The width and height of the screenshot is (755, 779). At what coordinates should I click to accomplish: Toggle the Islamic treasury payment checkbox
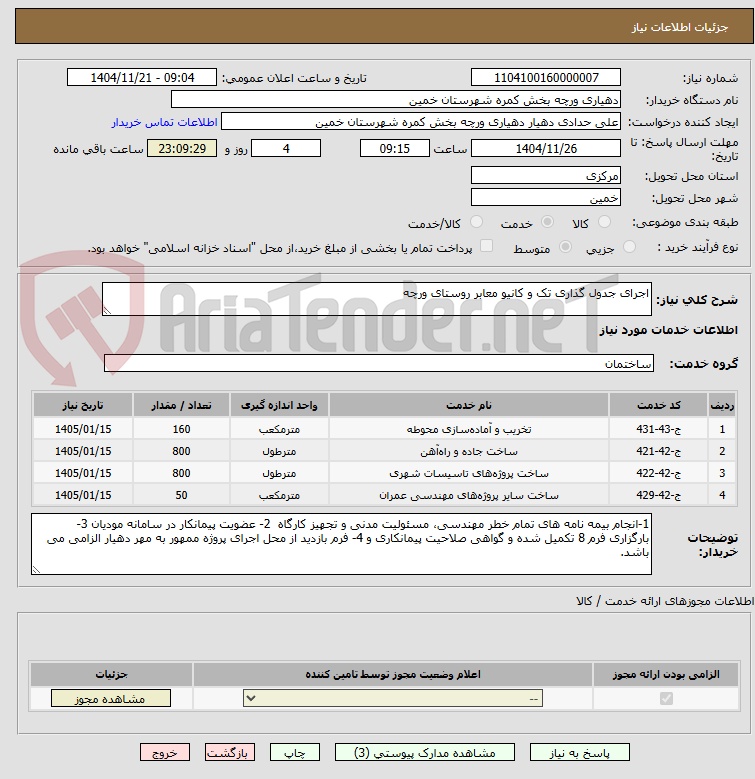(486, 246)
